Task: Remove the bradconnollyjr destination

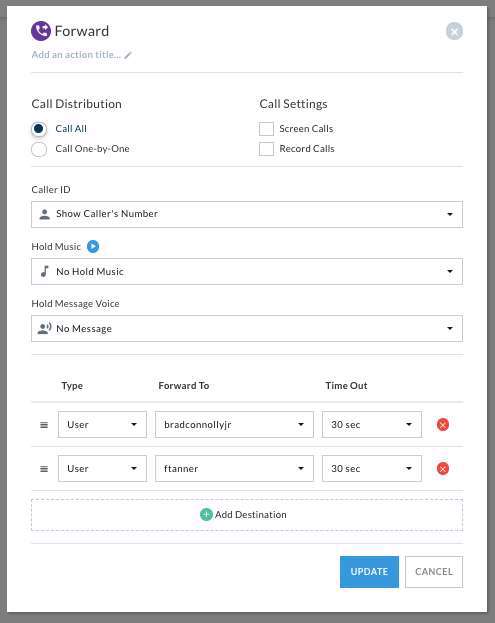Action: coord(443,424)
